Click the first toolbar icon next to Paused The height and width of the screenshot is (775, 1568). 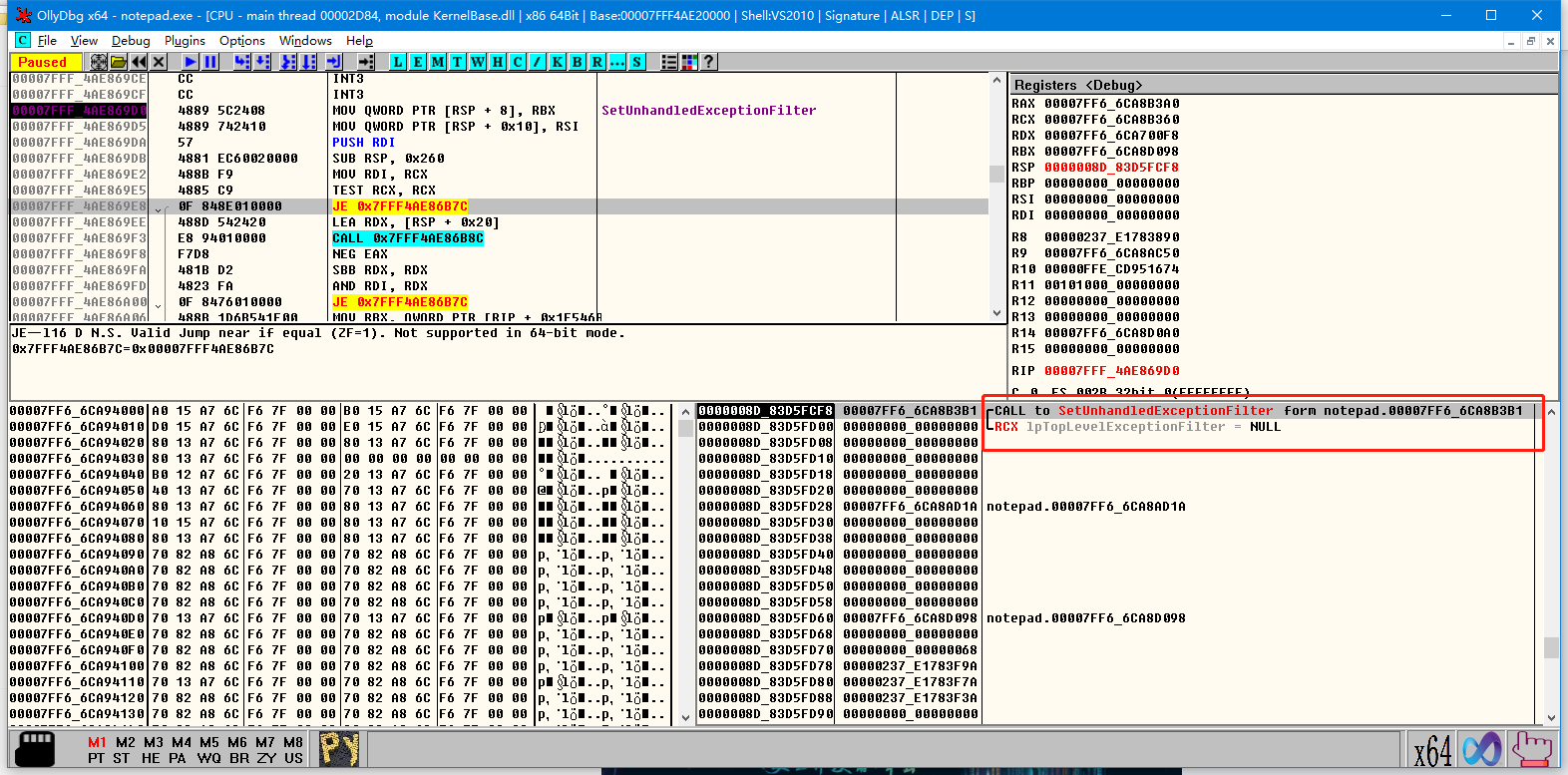(x=99, y=62)
